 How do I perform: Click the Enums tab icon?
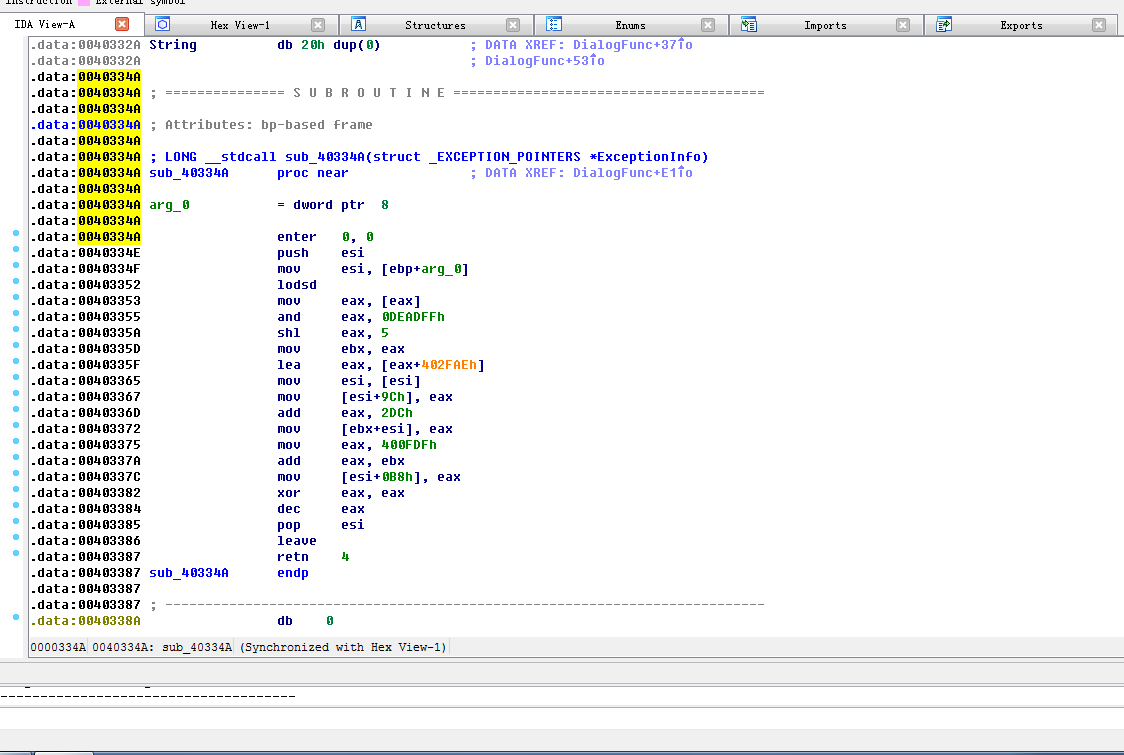point(553,24)
